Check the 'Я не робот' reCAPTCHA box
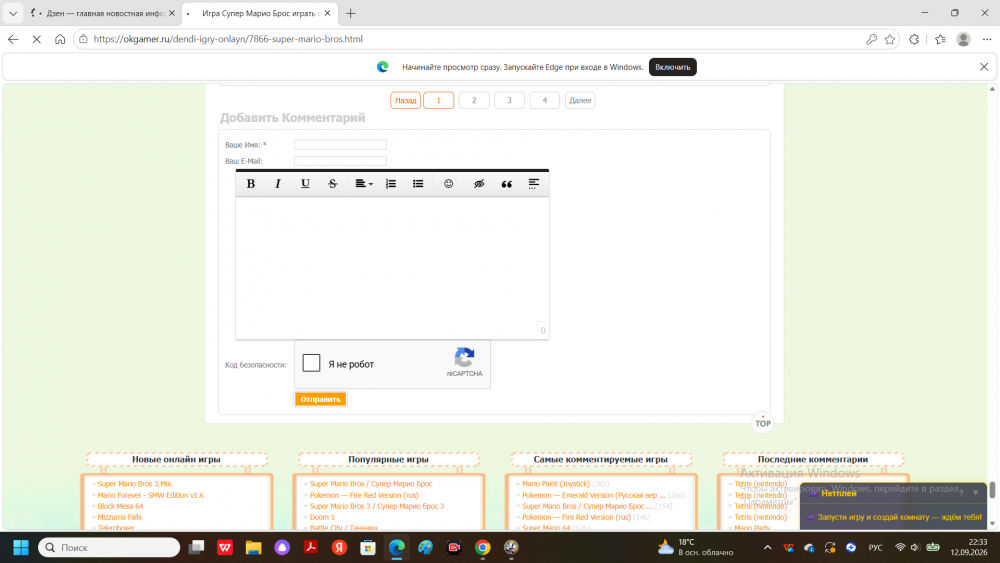 tap(311, 363)
